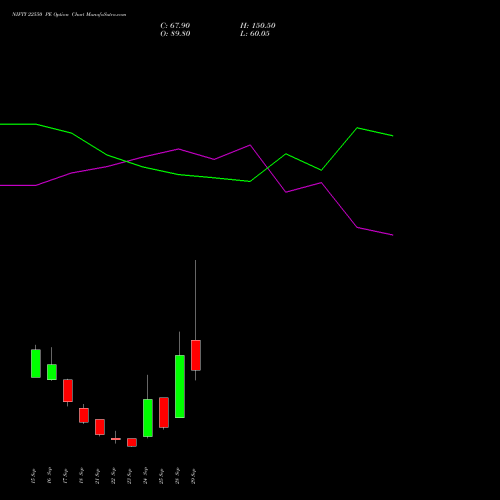
Task: Click the 17 Sep red candlestick
Action: tap(68, 390)
